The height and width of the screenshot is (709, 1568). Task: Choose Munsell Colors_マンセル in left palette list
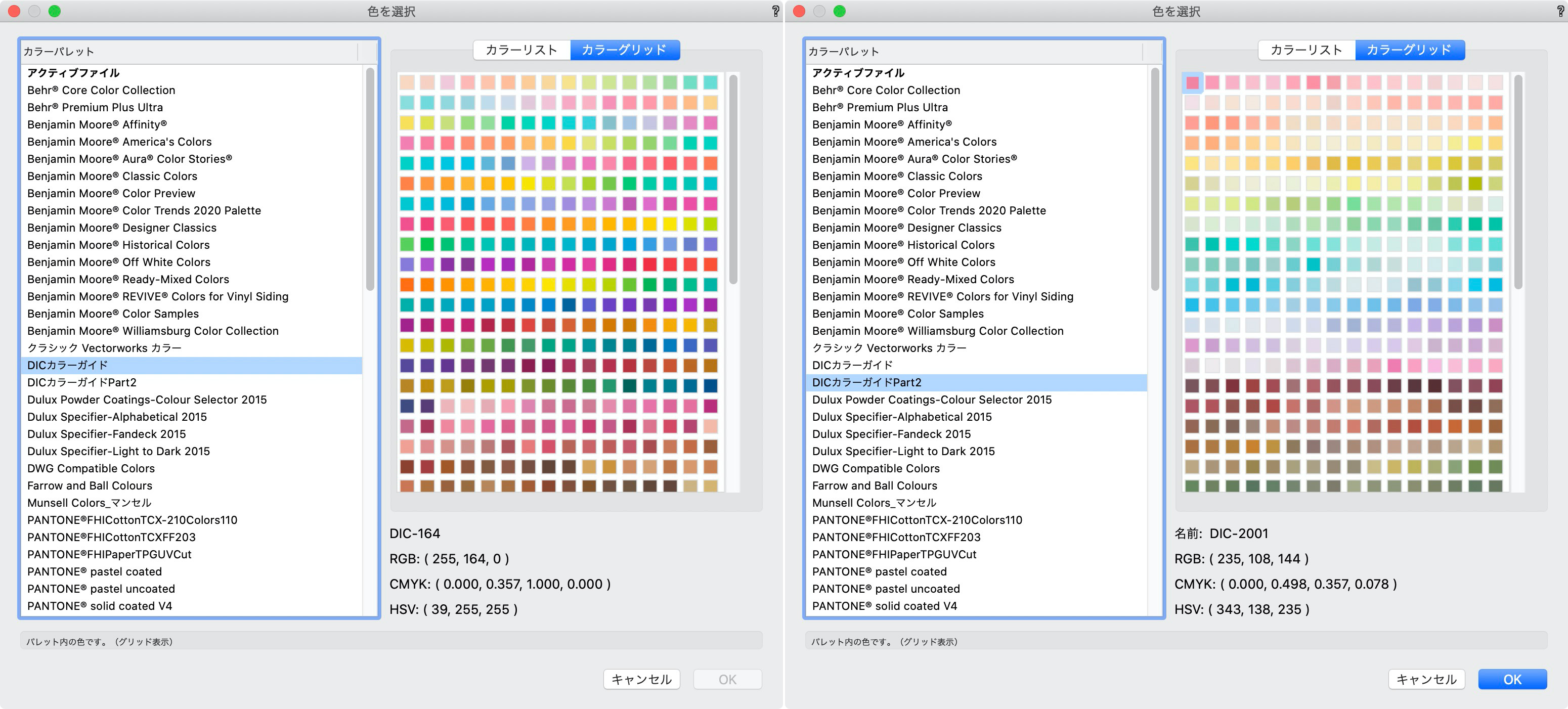pos(89,503)
